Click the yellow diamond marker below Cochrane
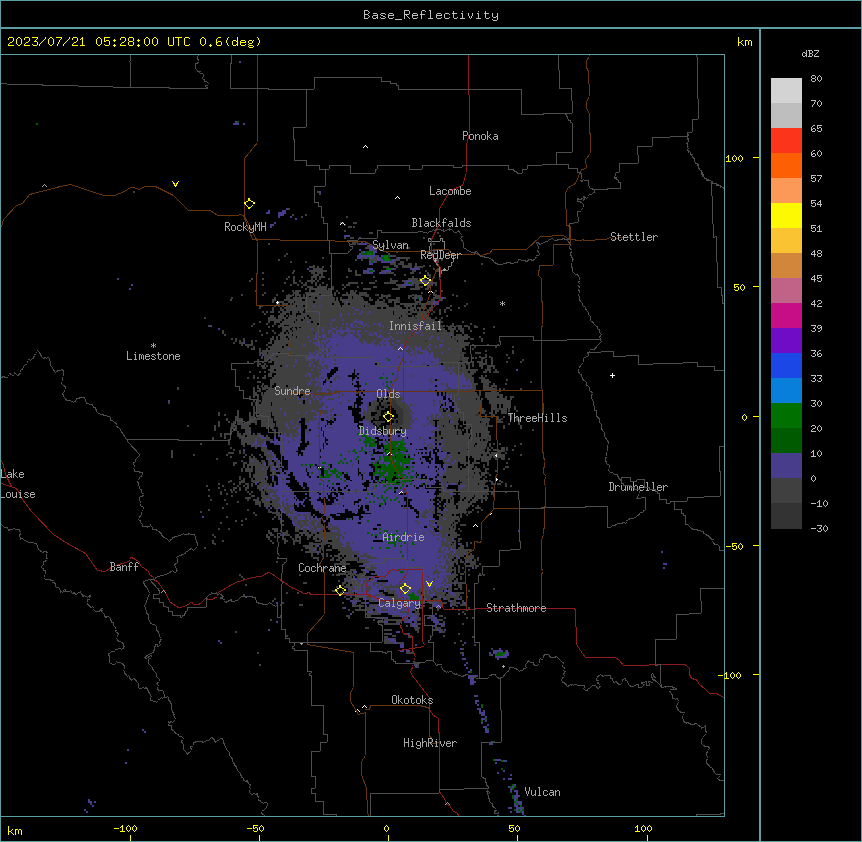 pyautogui.click(x=340, y=590)
